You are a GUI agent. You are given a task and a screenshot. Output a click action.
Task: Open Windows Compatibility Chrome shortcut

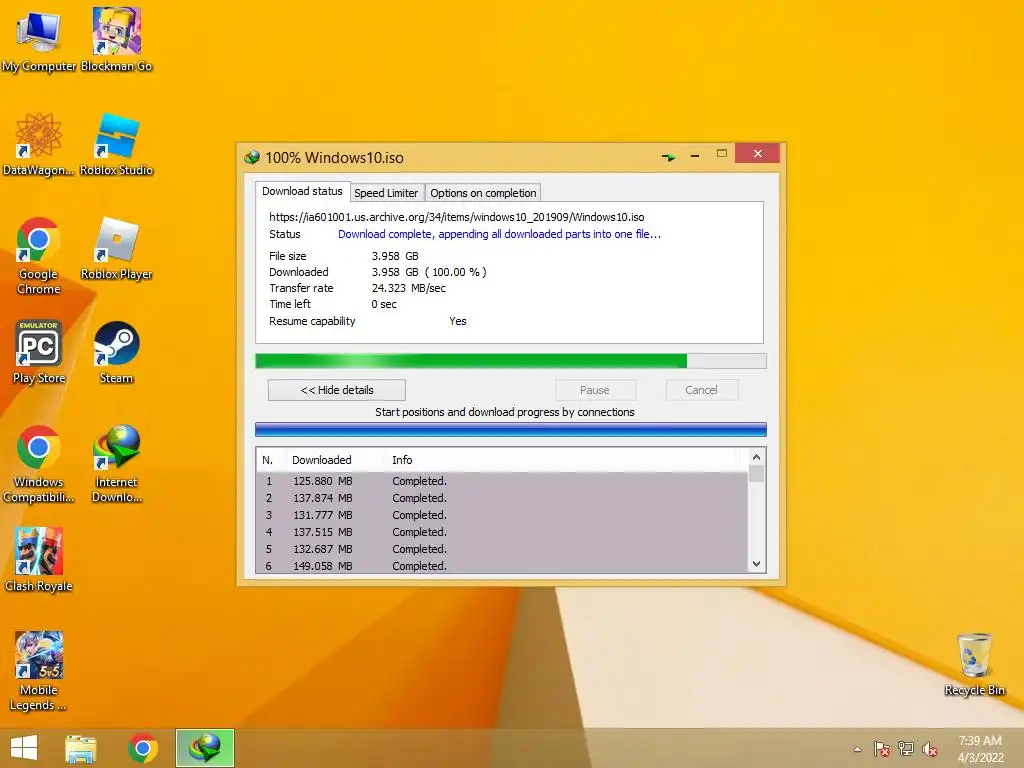(x=39, y=464)
